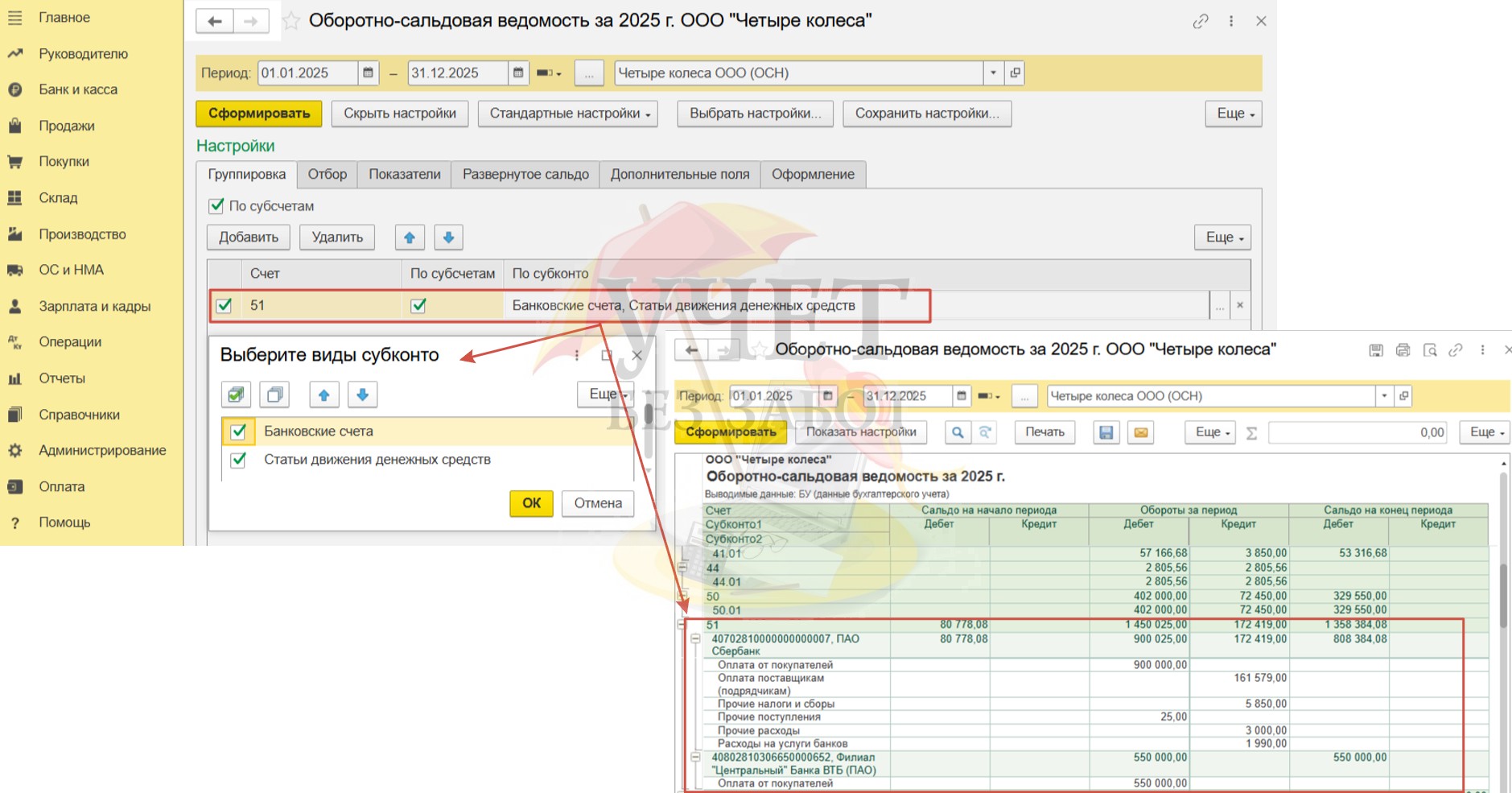Check all subkonto types icon in dialog
The height and width of the screenshot is (793, 1512).
click(236, 394)
